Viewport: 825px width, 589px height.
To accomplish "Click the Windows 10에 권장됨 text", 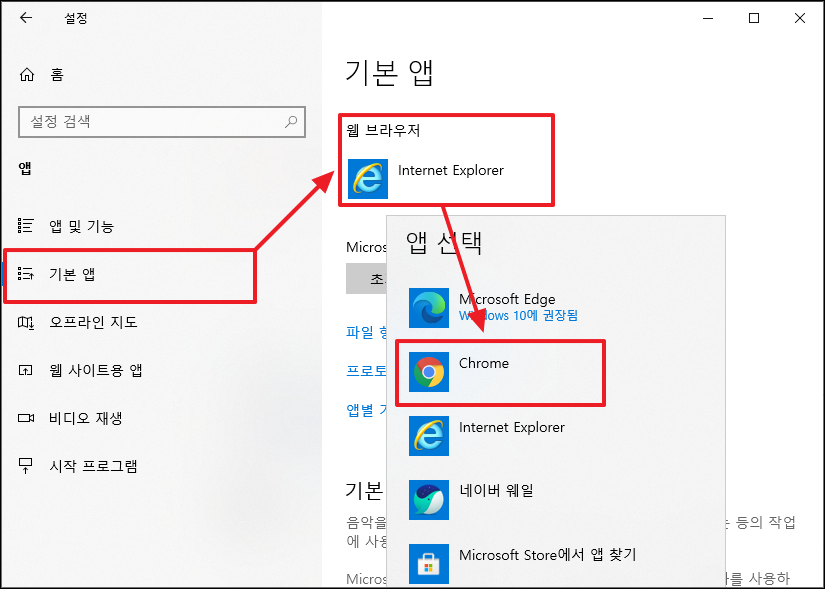I will click(x=518, y=316).
